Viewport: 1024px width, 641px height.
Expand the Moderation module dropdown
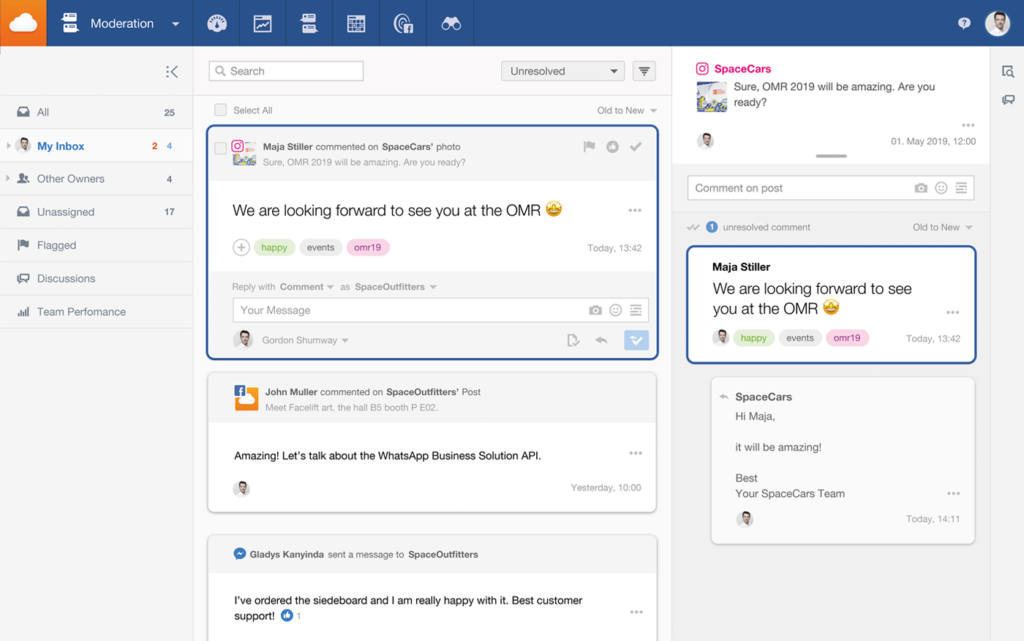click(175, 24)
